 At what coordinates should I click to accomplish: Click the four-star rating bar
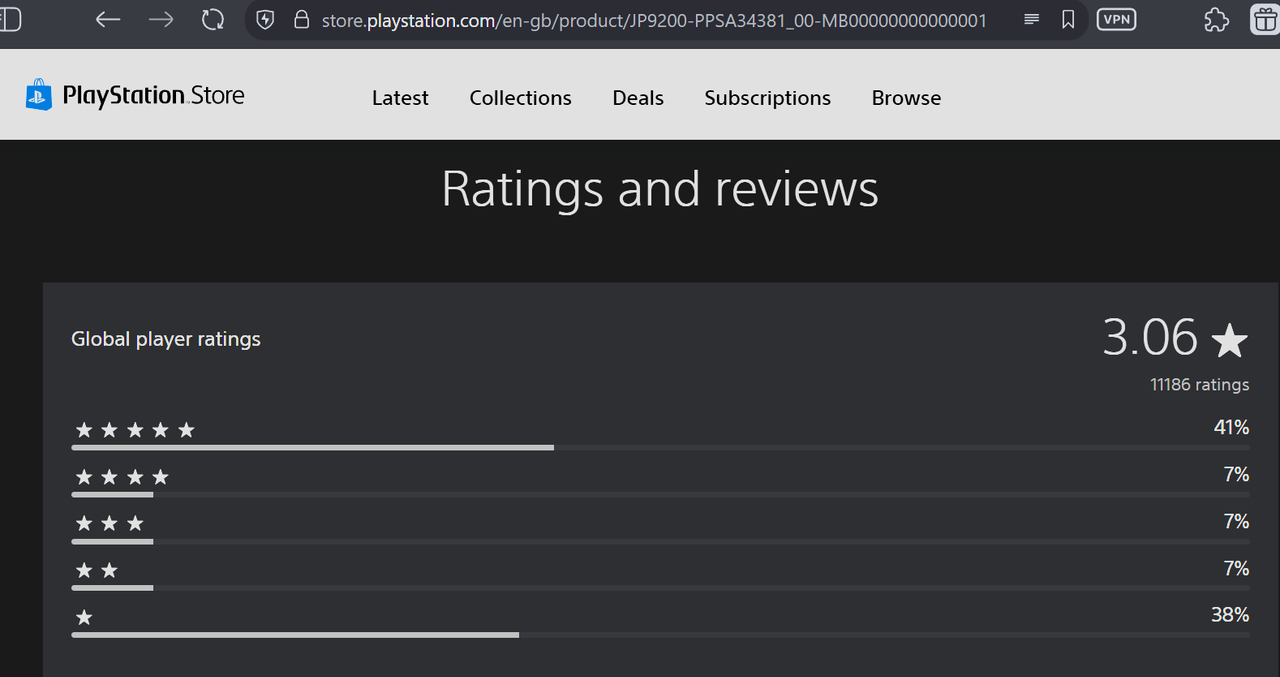pos(660,494)
